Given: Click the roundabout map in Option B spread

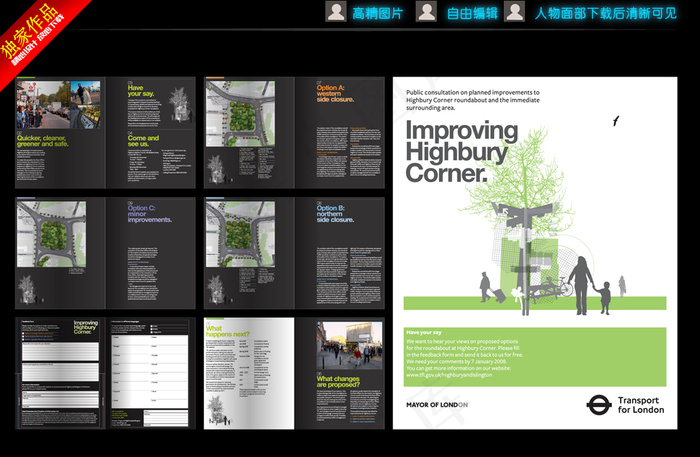Looking at the screenshot, I should coord(240,234).
